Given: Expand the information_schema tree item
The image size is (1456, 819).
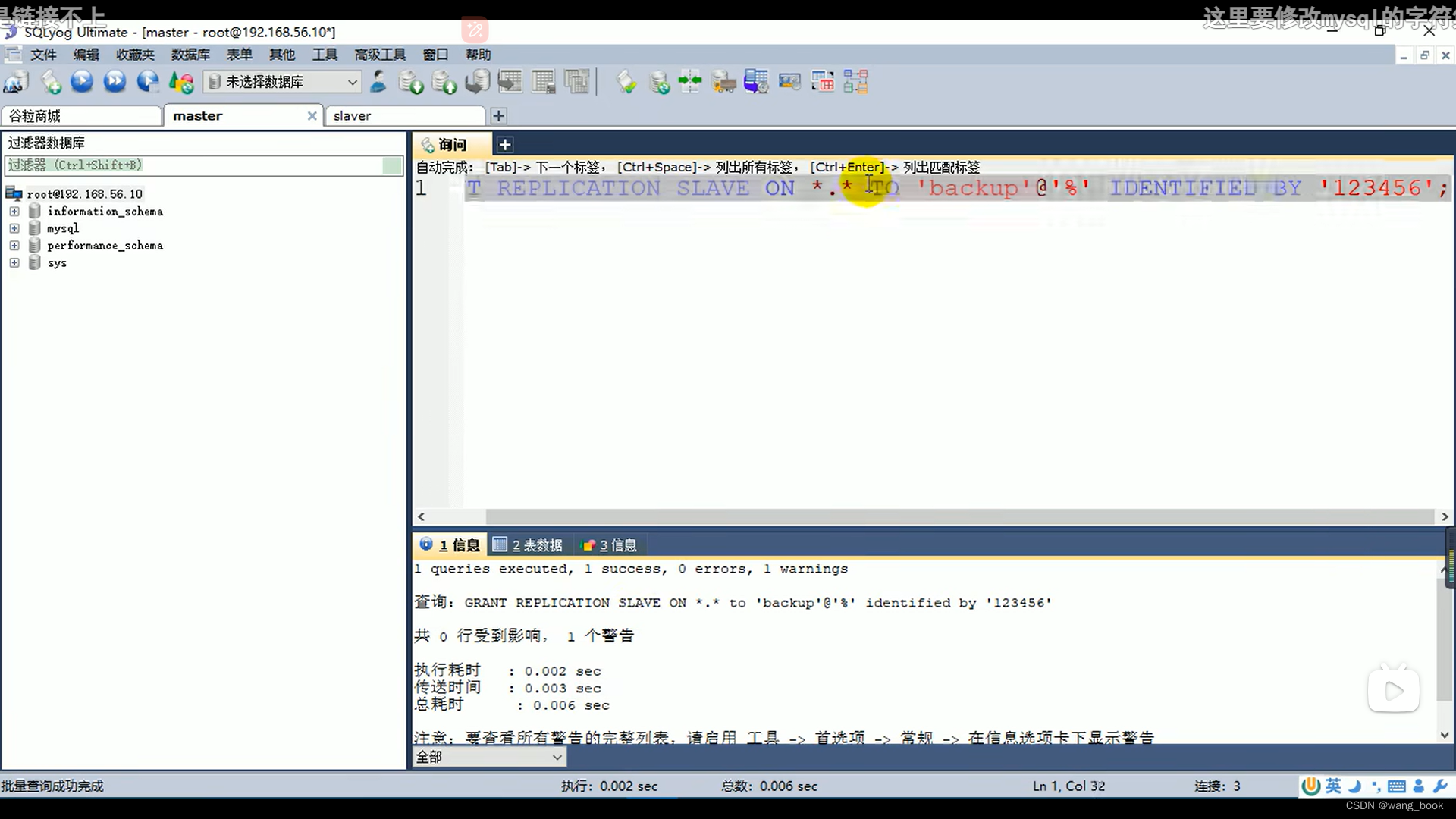Looking at the screenshot, I should (14, 211).
